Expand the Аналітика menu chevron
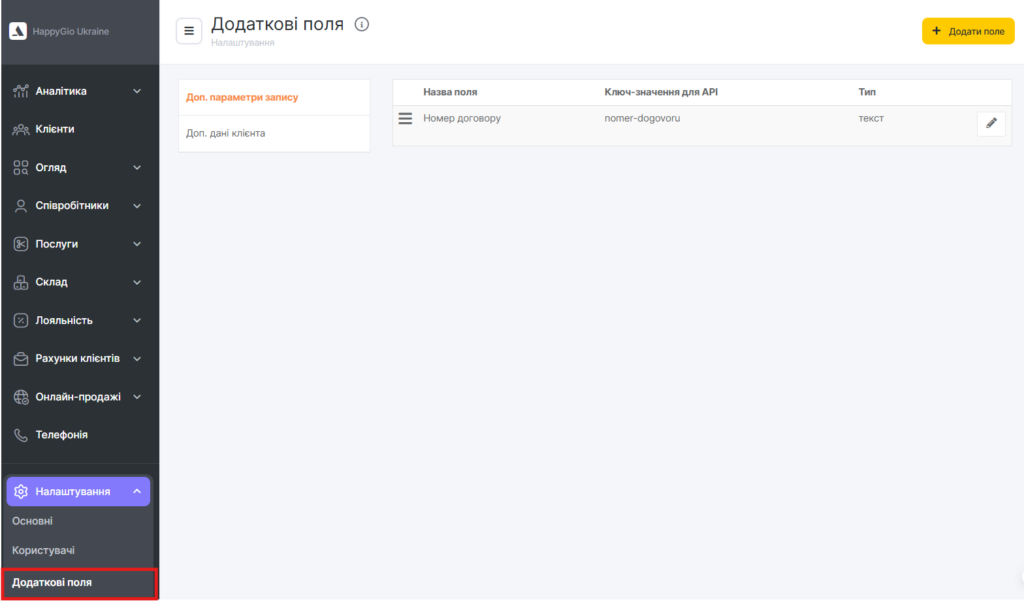Viewport: 1024px width, 601px height. tap(137, 91)
